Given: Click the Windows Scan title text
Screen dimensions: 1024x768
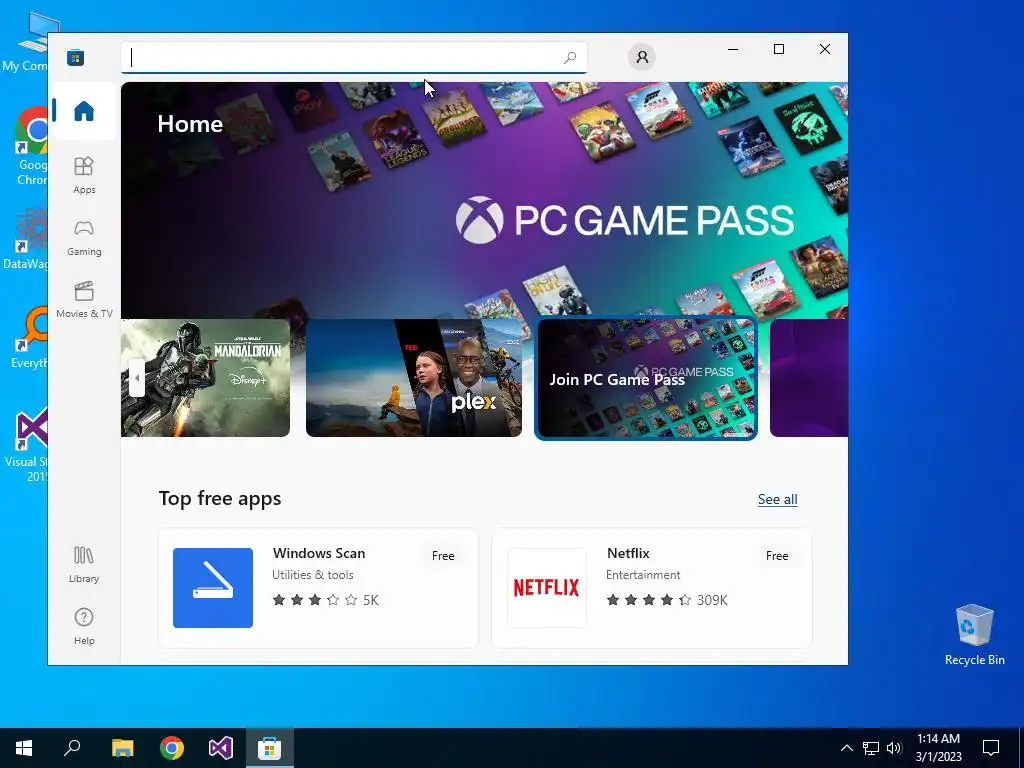Looking at the screenshot, I should click(x=319, y=553).
